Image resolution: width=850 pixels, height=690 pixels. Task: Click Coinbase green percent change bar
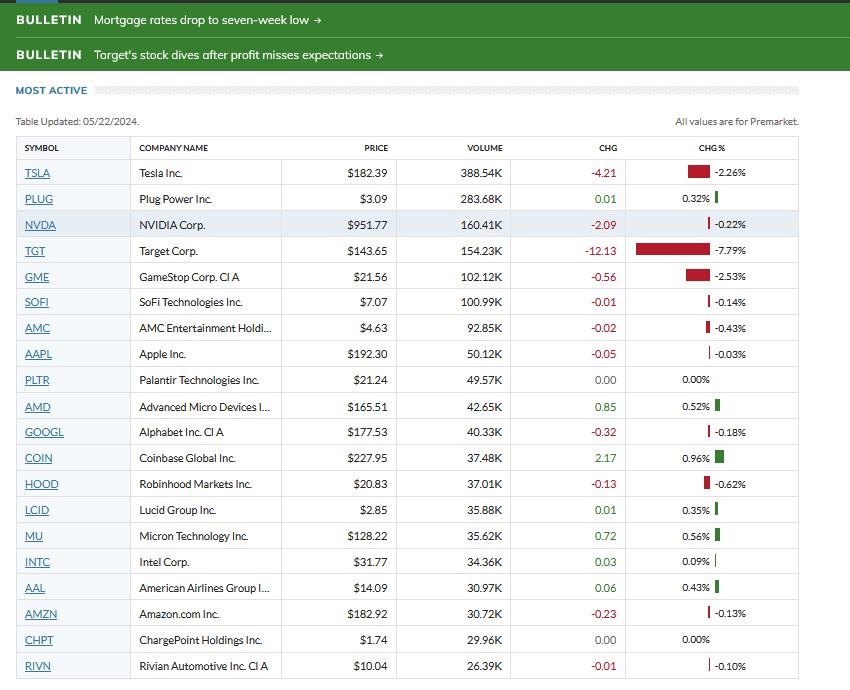(x=719, y=458)
